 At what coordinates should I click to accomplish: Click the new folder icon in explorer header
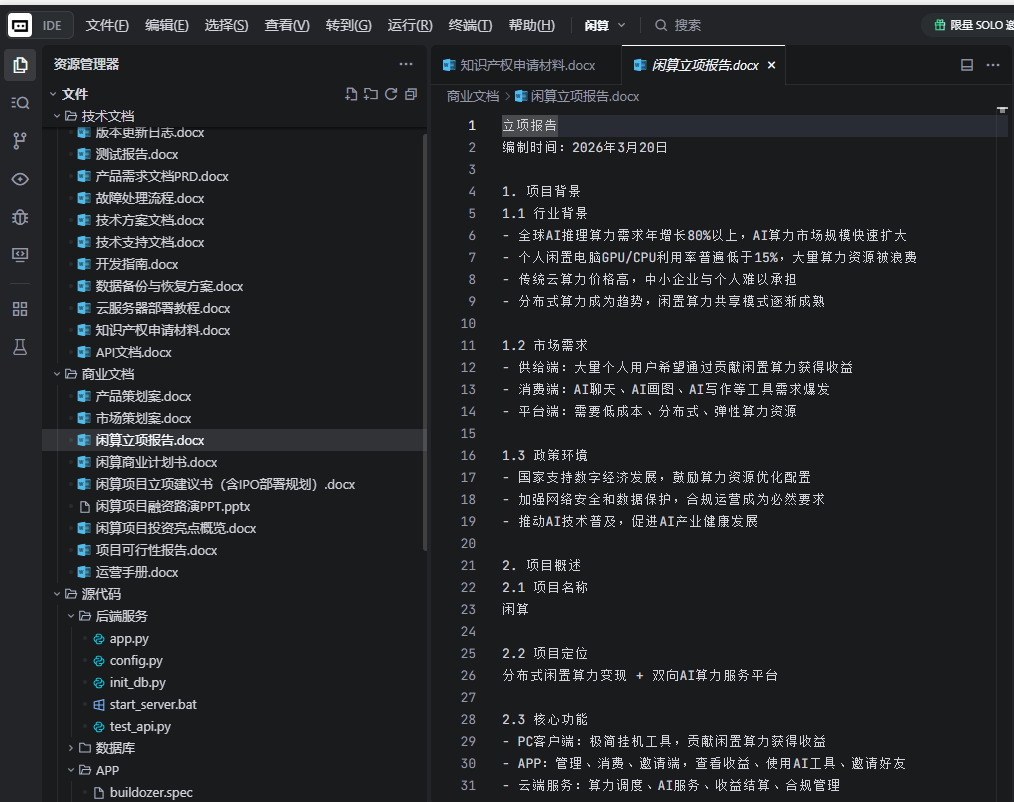[x=371, y=94]
